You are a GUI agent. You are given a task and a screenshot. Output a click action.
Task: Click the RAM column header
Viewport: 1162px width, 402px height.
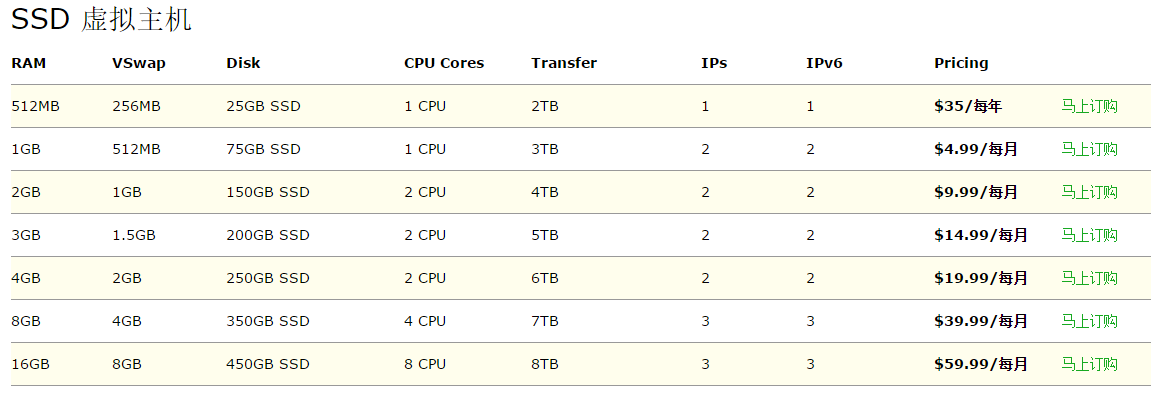[x=29, y=63]
